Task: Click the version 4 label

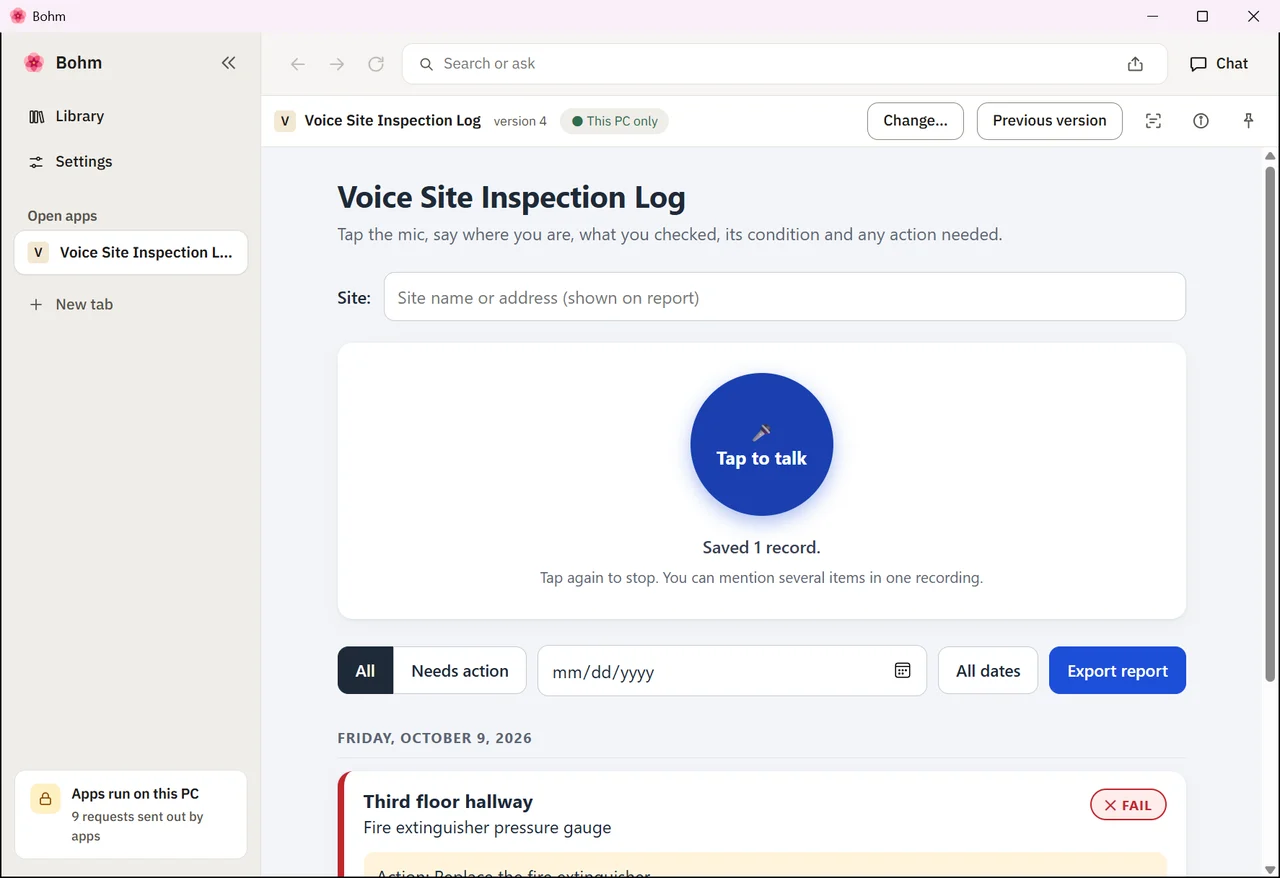Action: point(520,121)
